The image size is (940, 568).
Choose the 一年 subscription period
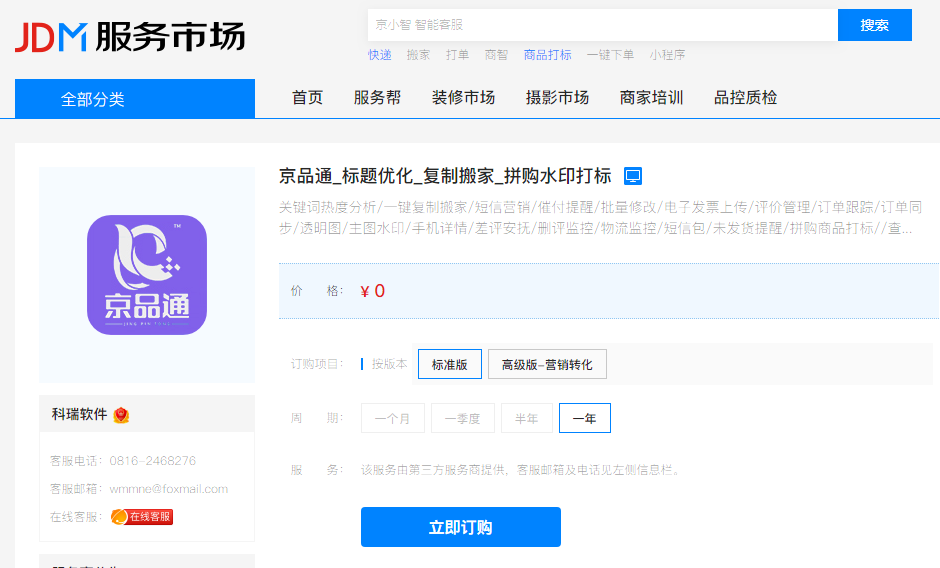click(x=585, y=418)
